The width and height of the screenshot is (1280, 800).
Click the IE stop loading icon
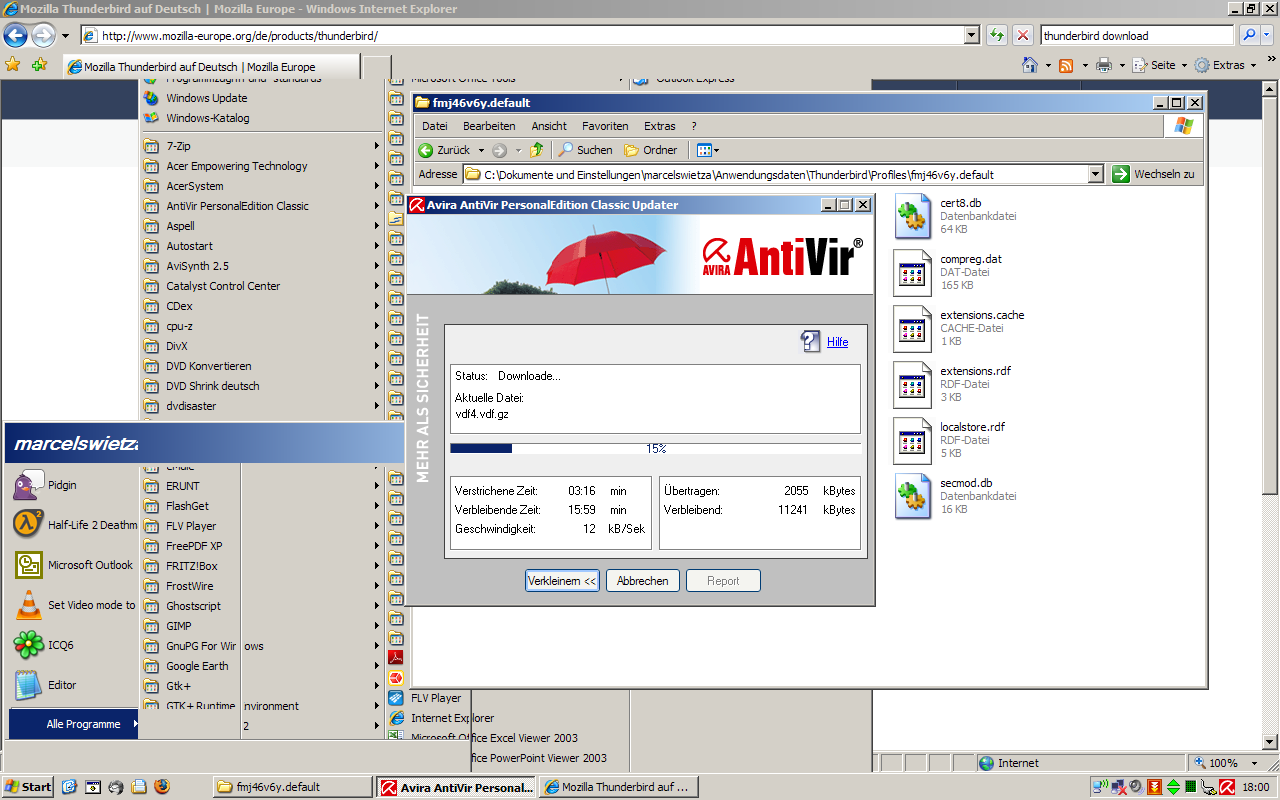point(1023,35)
